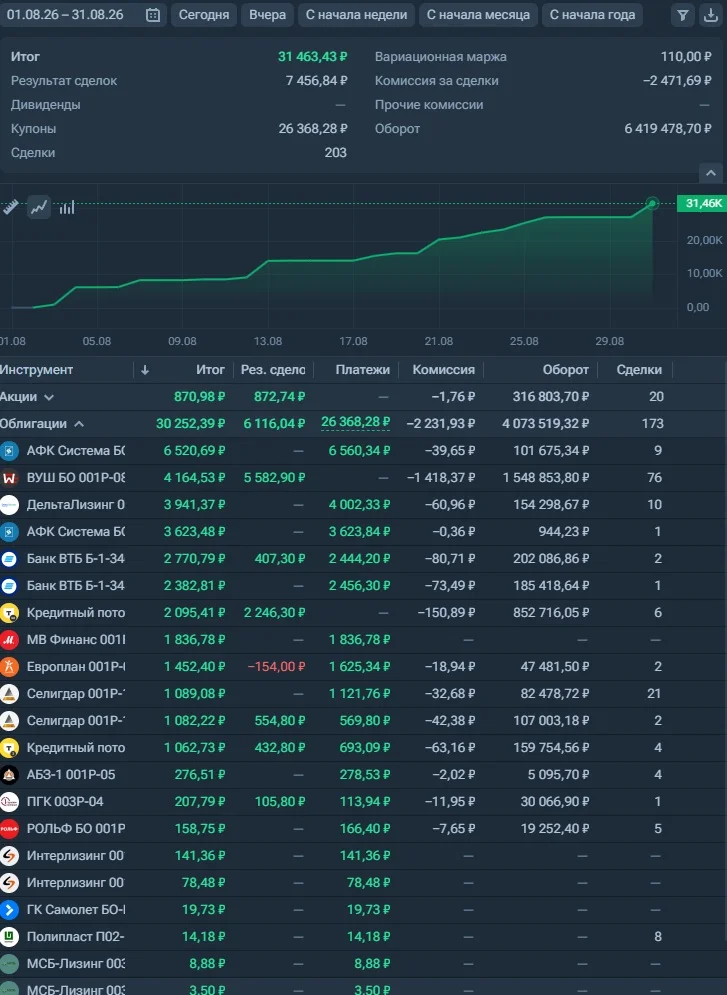The image size is (727, 995).
Task: Select the ruler measurement tool on chart
Action: 10,206
